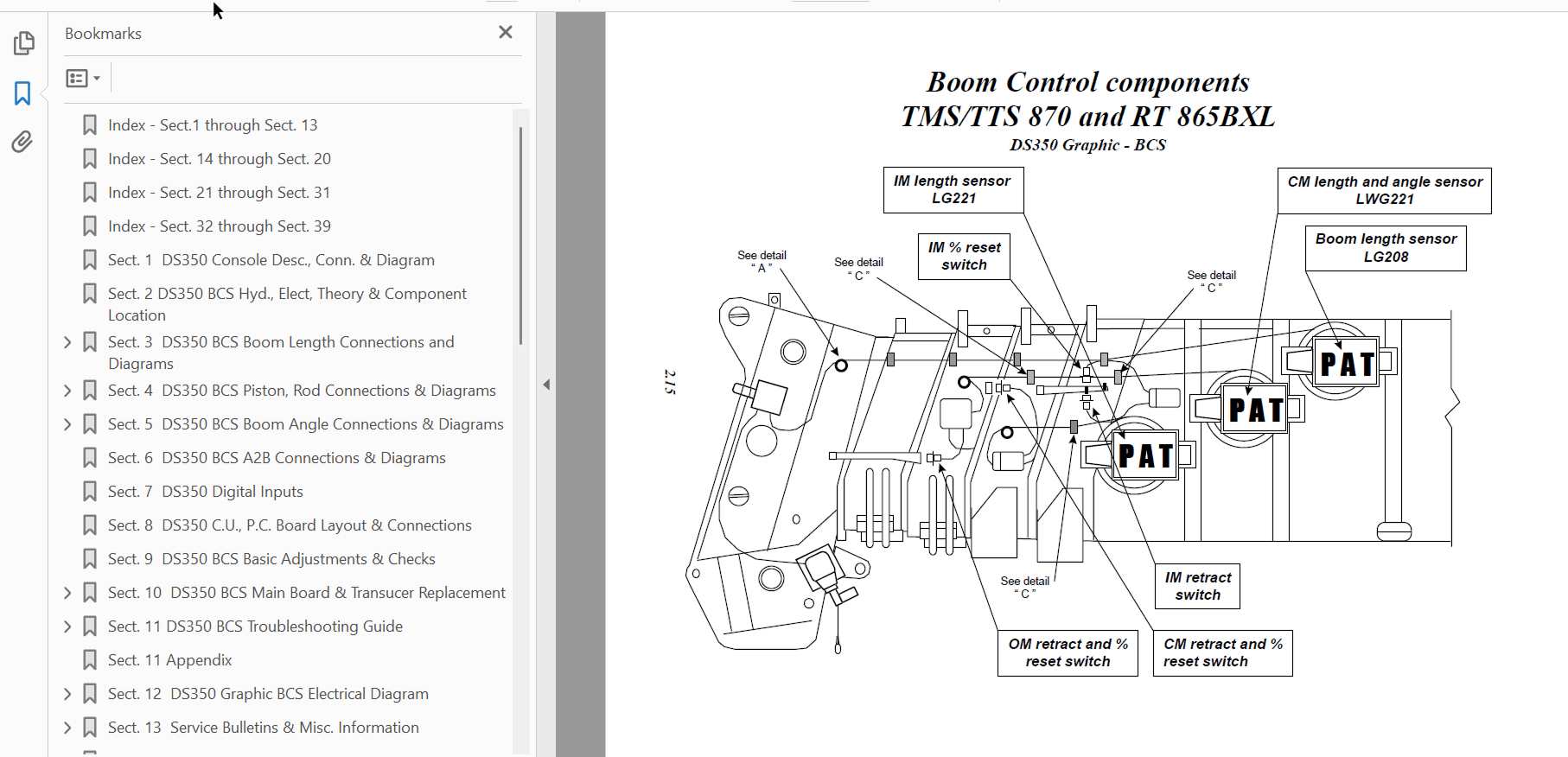Select Sect. 4 Piston, Rod Connections bookmark
1568x757 pixels.
tap(302, 391)
